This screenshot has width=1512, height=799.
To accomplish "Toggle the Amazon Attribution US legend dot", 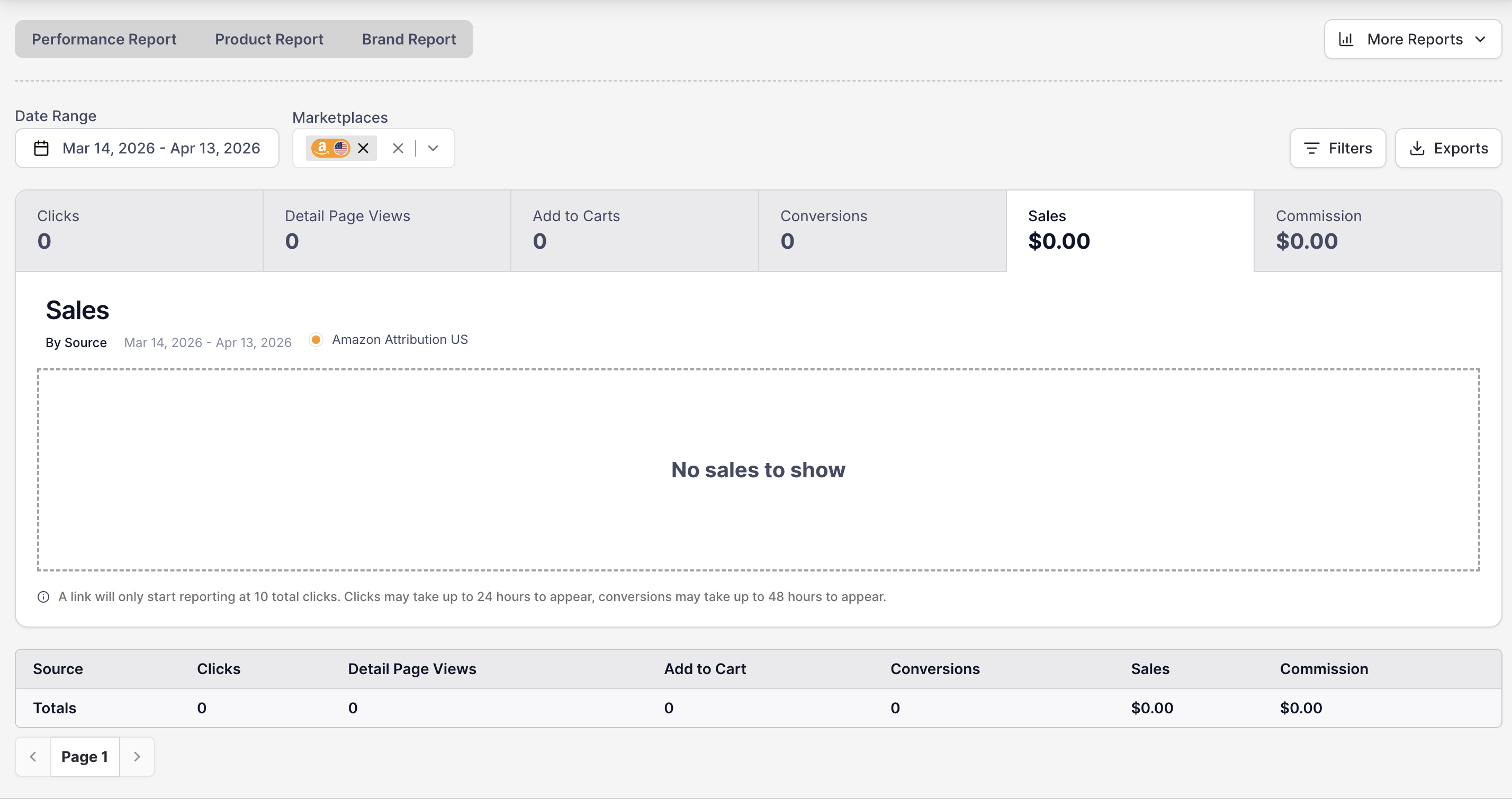I will (316, 340).
